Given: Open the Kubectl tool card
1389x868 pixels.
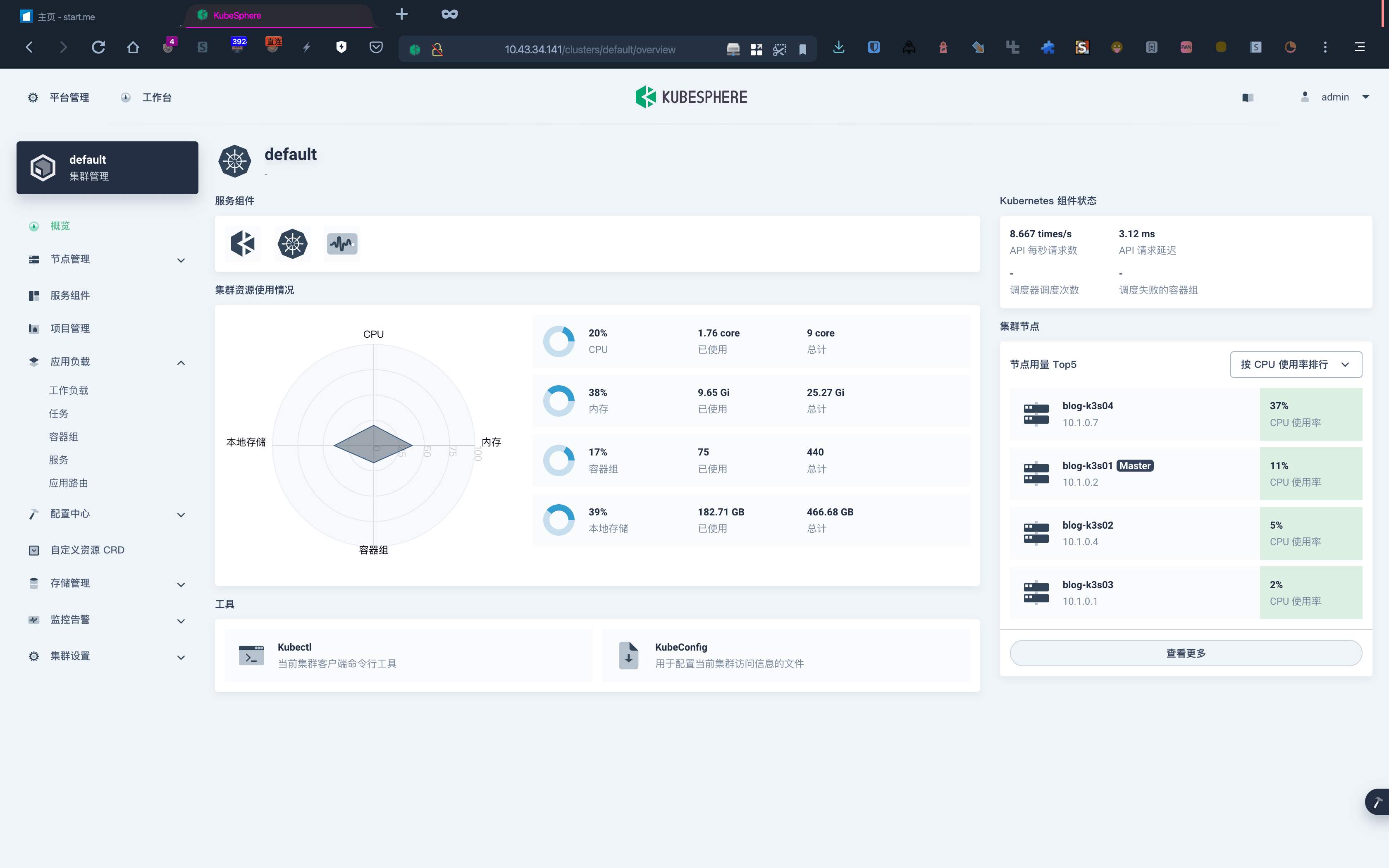Looking at the screenshot, I should [x=409, y=656].
